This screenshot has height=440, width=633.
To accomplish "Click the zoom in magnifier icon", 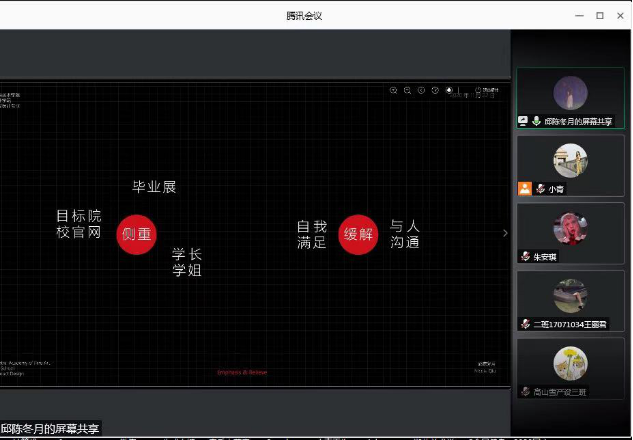I will pyautogui.click(x=394, y=91).
